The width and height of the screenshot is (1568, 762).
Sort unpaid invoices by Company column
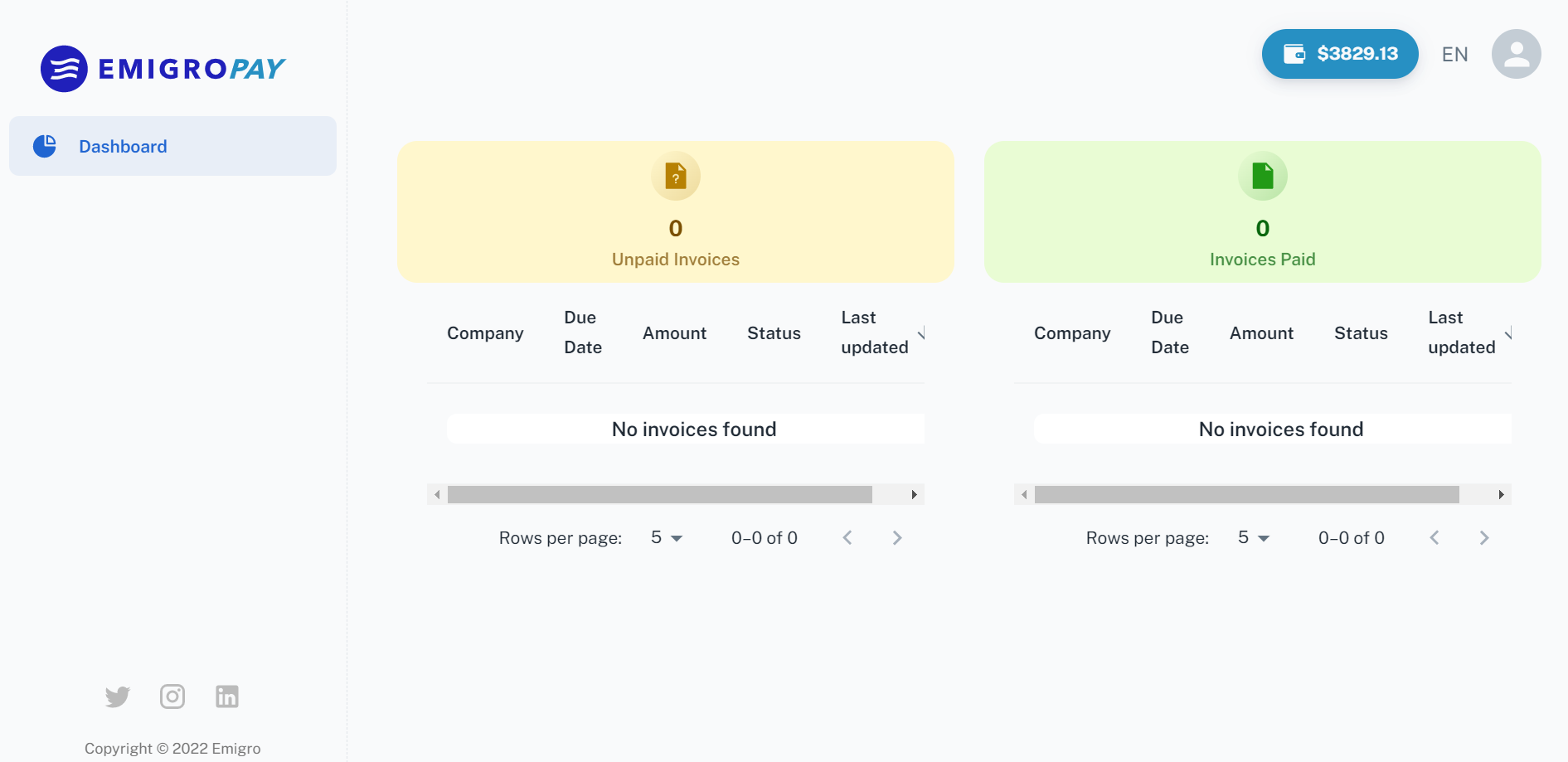(x=485, y=333)
